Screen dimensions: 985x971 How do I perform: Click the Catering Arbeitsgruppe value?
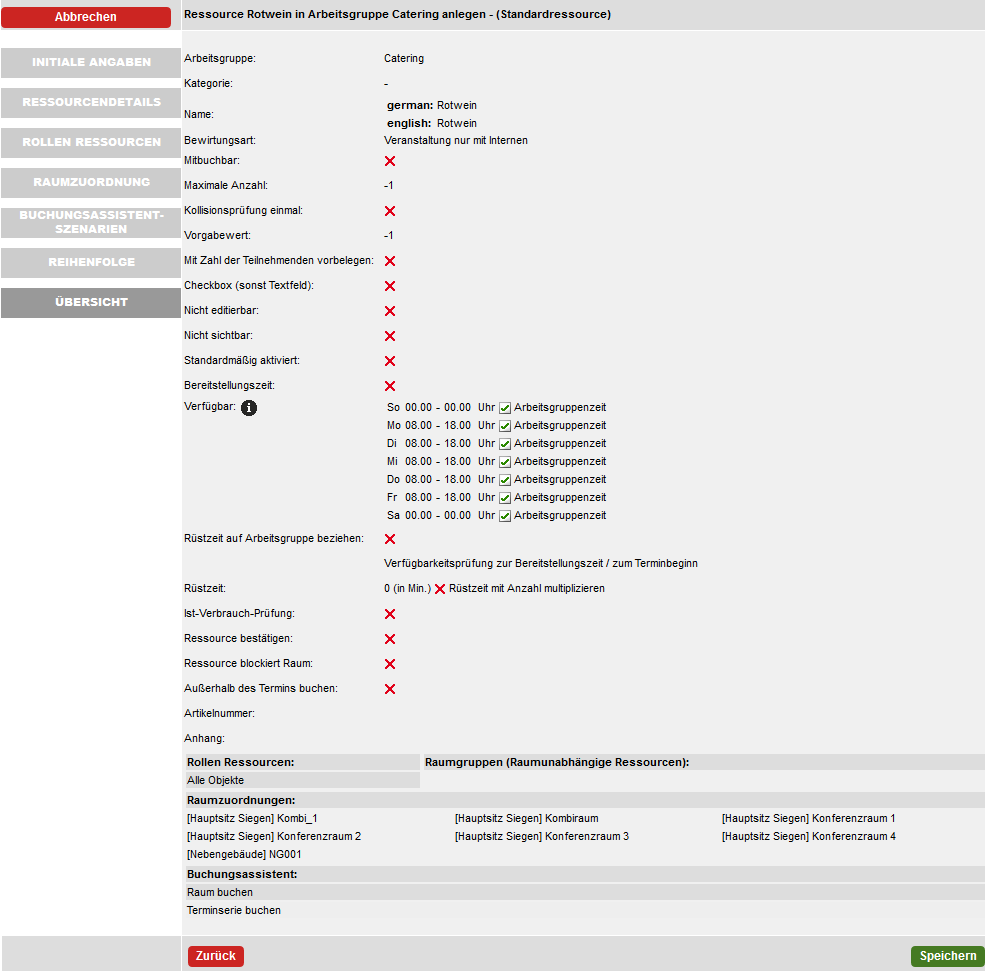[x=404, y=58]
